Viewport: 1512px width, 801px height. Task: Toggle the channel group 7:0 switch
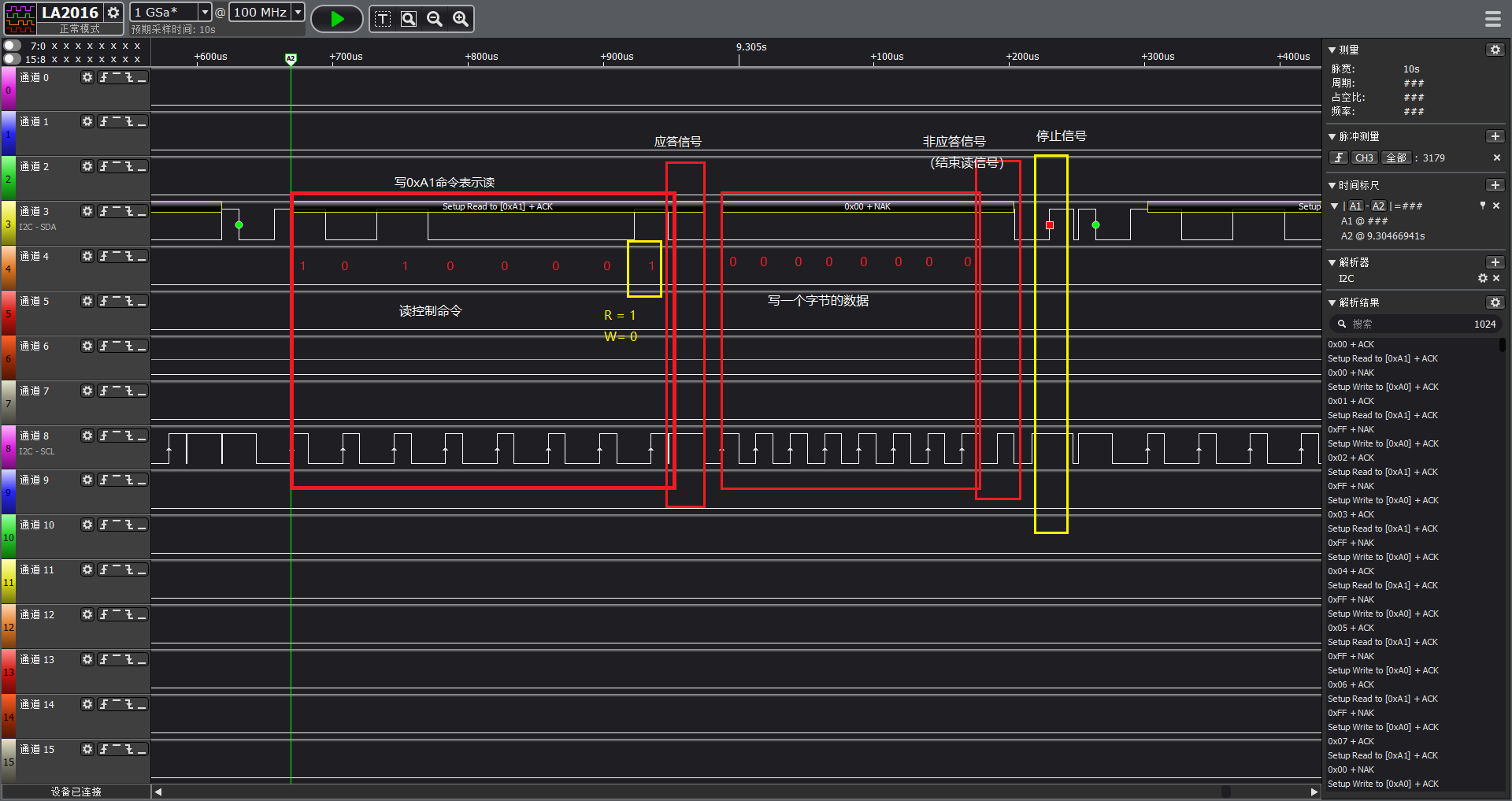pos(11,46)
